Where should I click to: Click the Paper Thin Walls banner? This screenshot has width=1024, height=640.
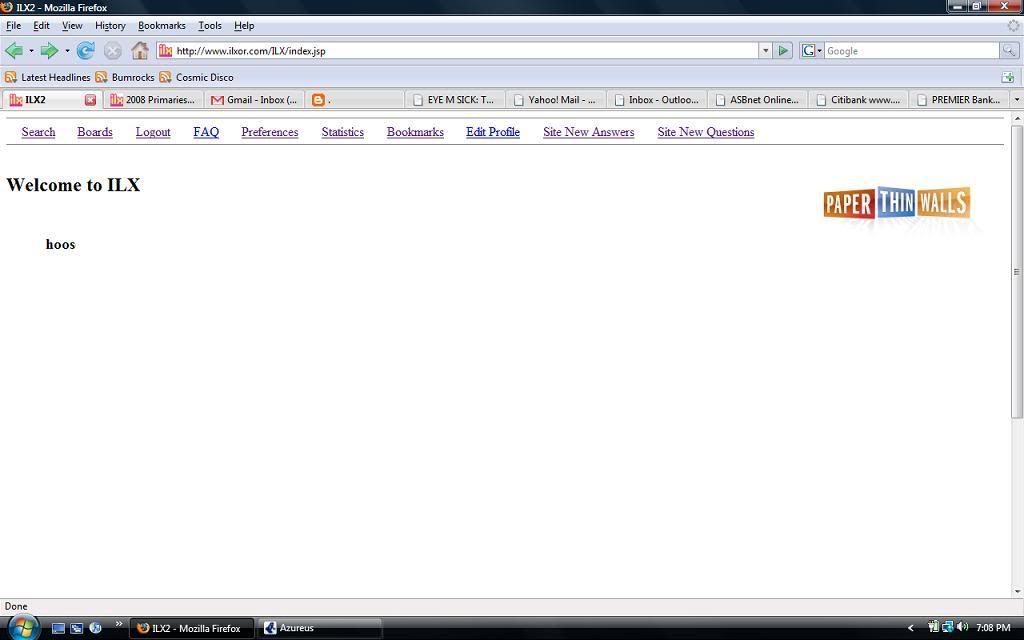[x=897, y=204]
